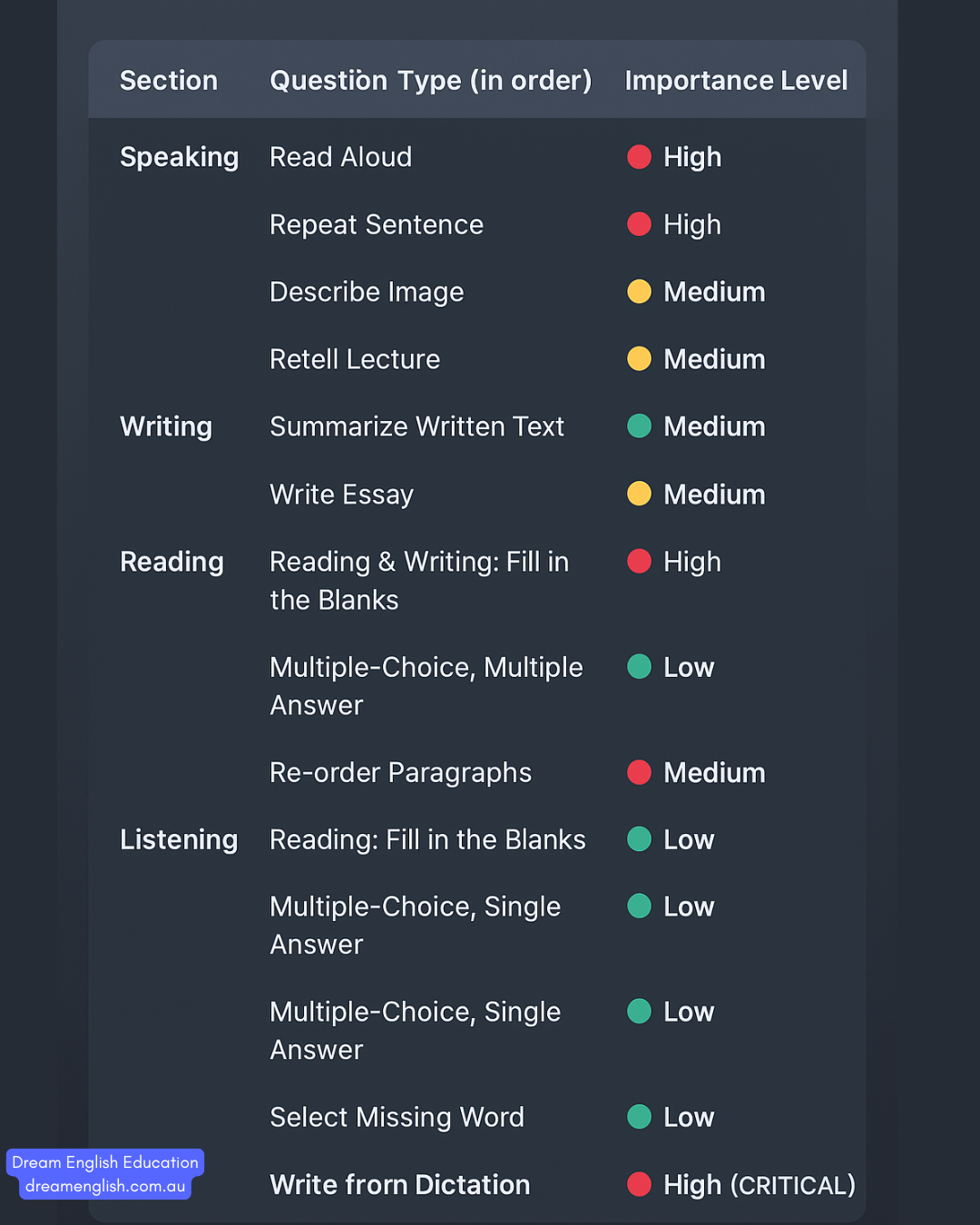Select the Section column header
Viewport: 980px width, 1225px height.
pyautogui.click(x=169, y=81)
